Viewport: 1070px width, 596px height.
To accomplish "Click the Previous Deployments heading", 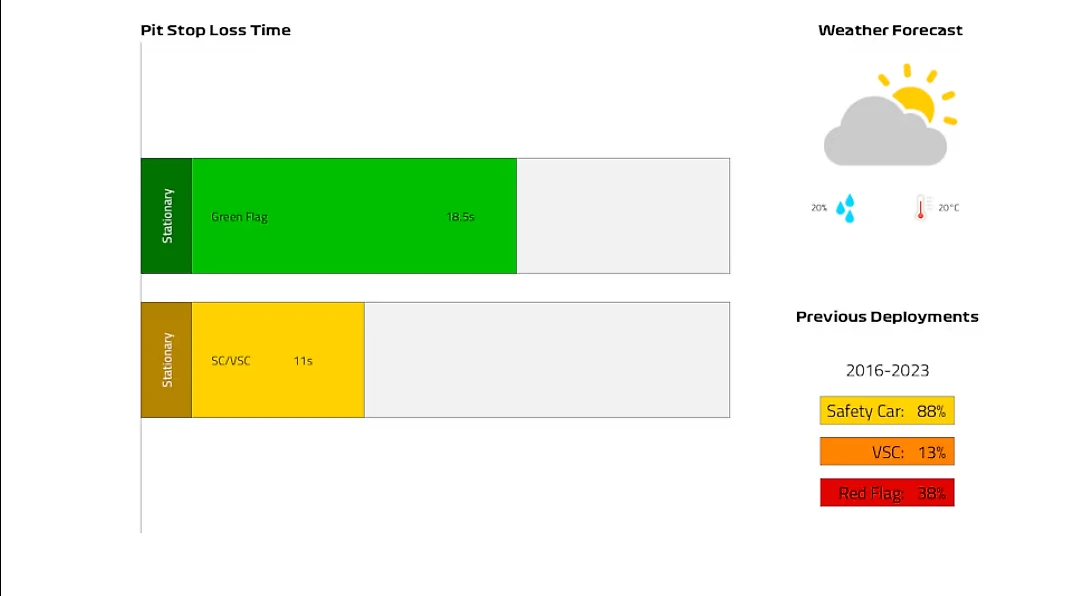I will tap(887, 317).
